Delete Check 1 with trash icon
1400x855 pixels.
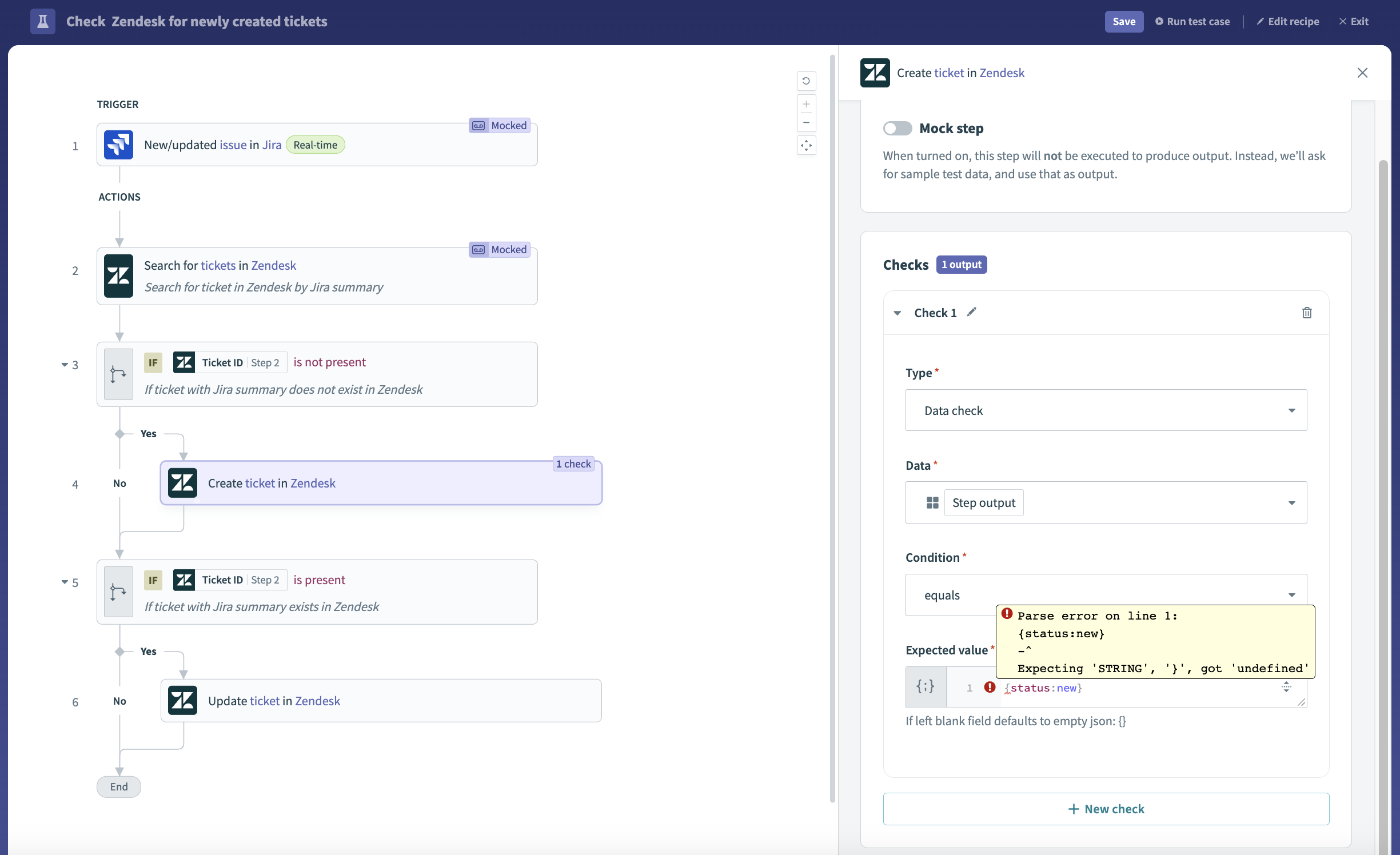1307,313
